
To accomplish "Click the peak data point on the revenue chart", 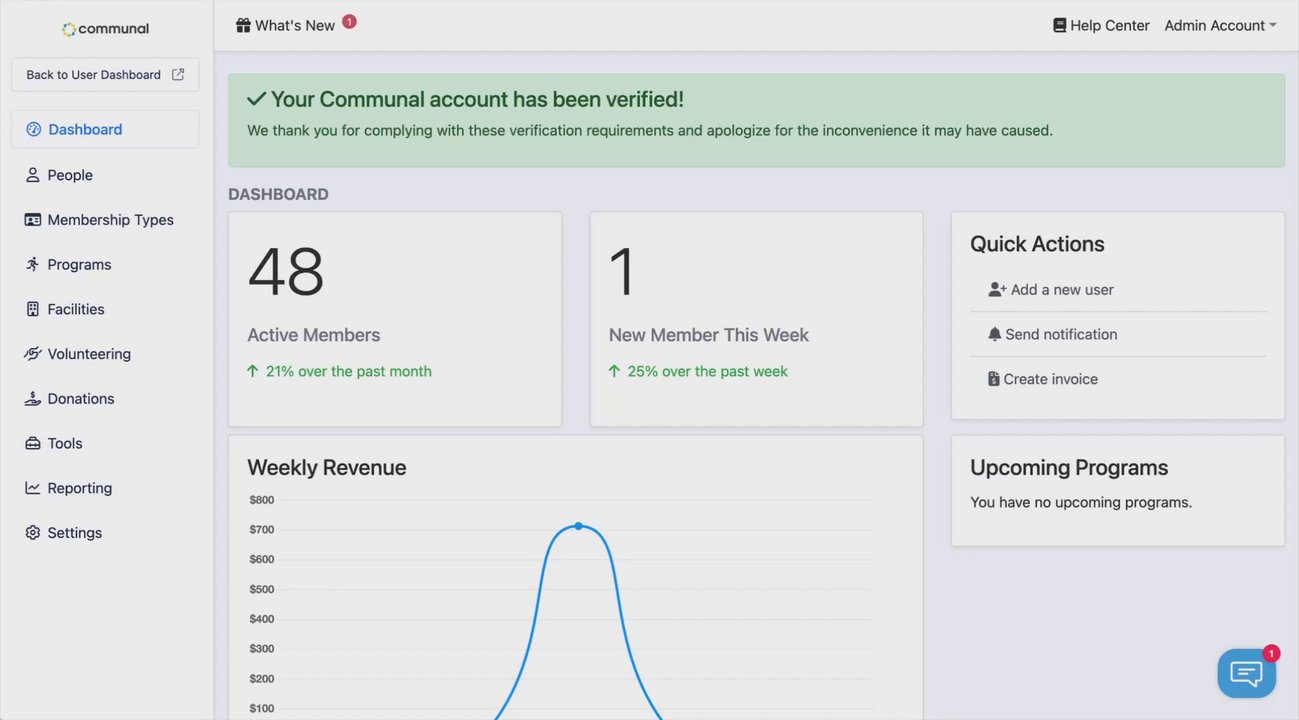I will point(578,526).
